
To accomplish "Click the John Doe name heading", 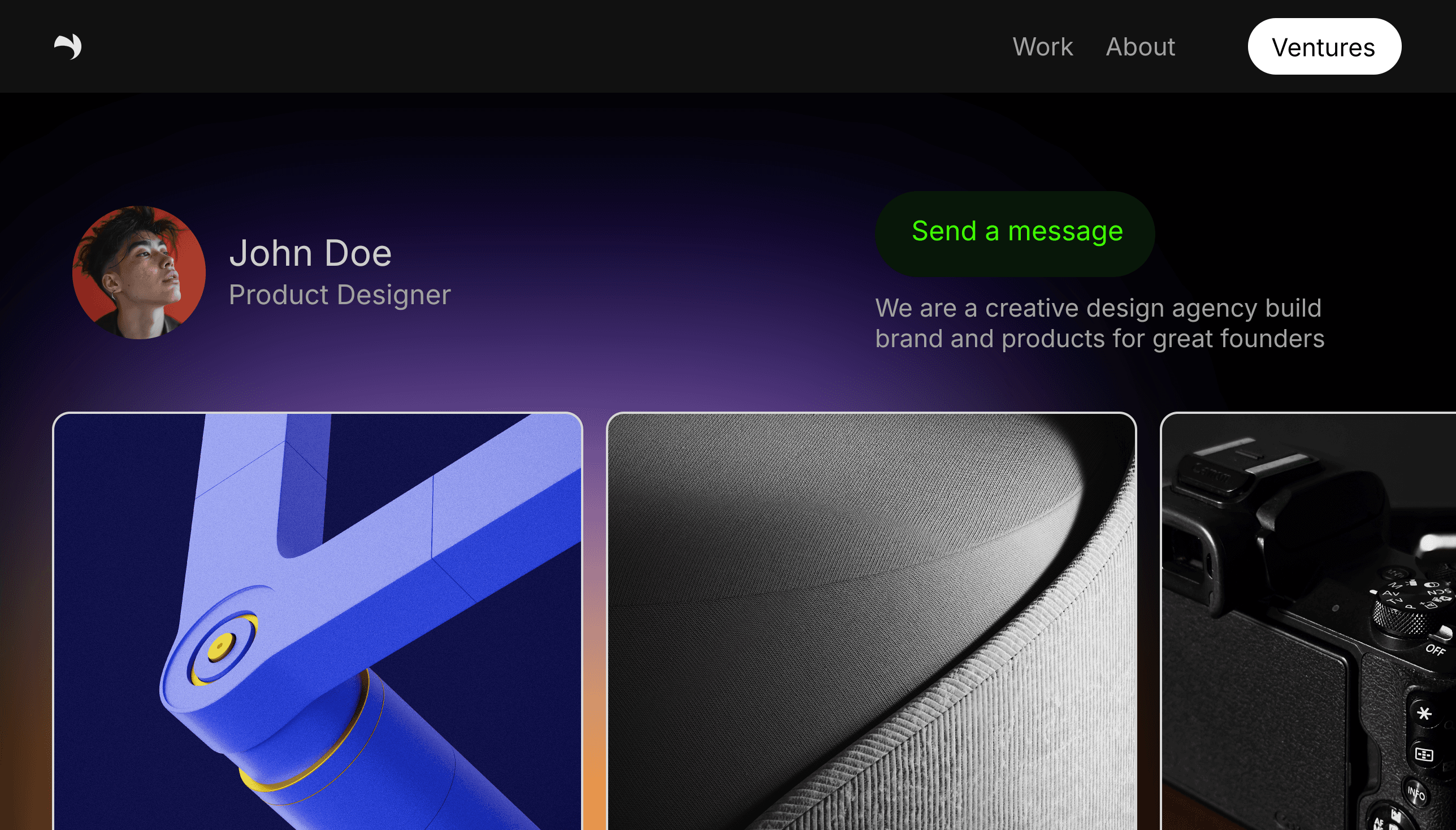I will tap(310, 253).
